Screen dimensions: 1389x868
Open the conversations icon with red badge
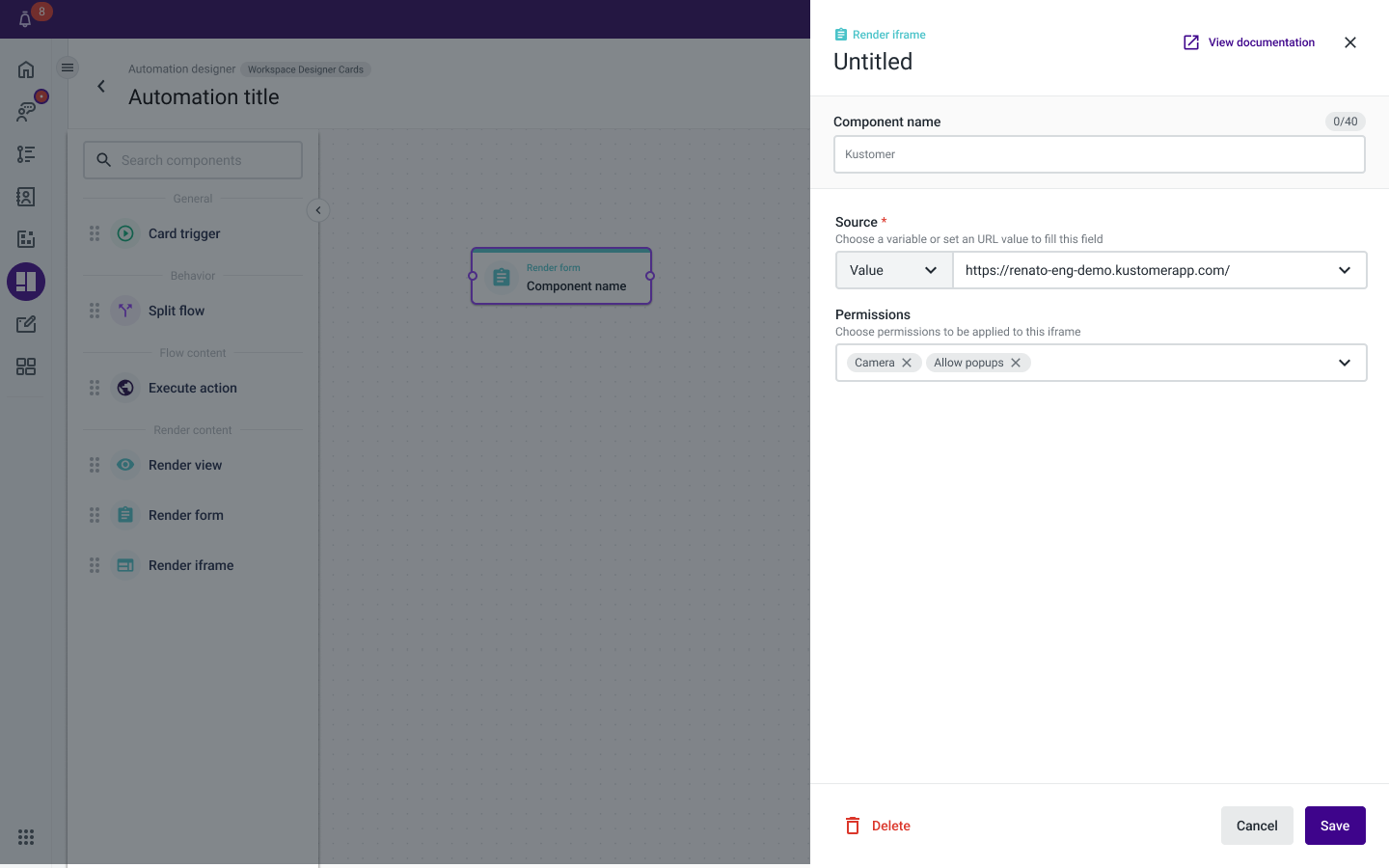pyautogui.click(x=26, y=112)
